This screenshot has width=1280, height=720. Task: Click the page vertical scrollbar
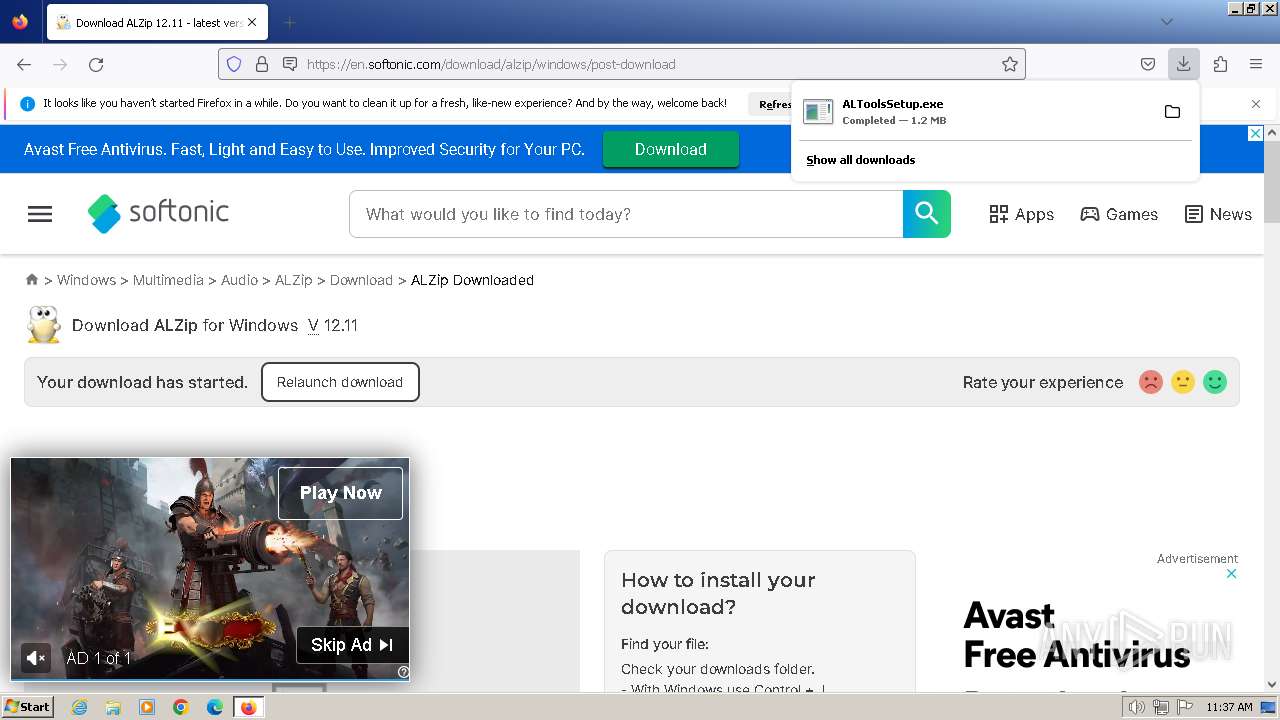tap(1272, 182)
